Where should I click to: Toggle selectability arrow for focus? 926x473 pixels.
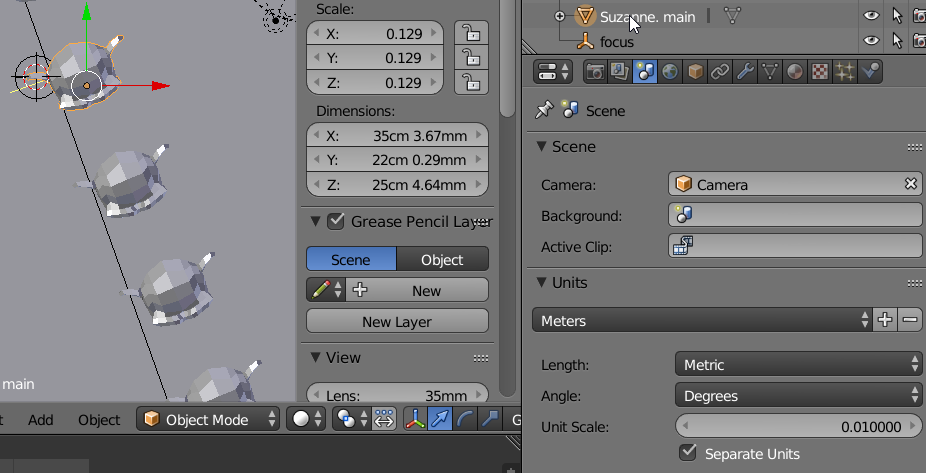898,41
